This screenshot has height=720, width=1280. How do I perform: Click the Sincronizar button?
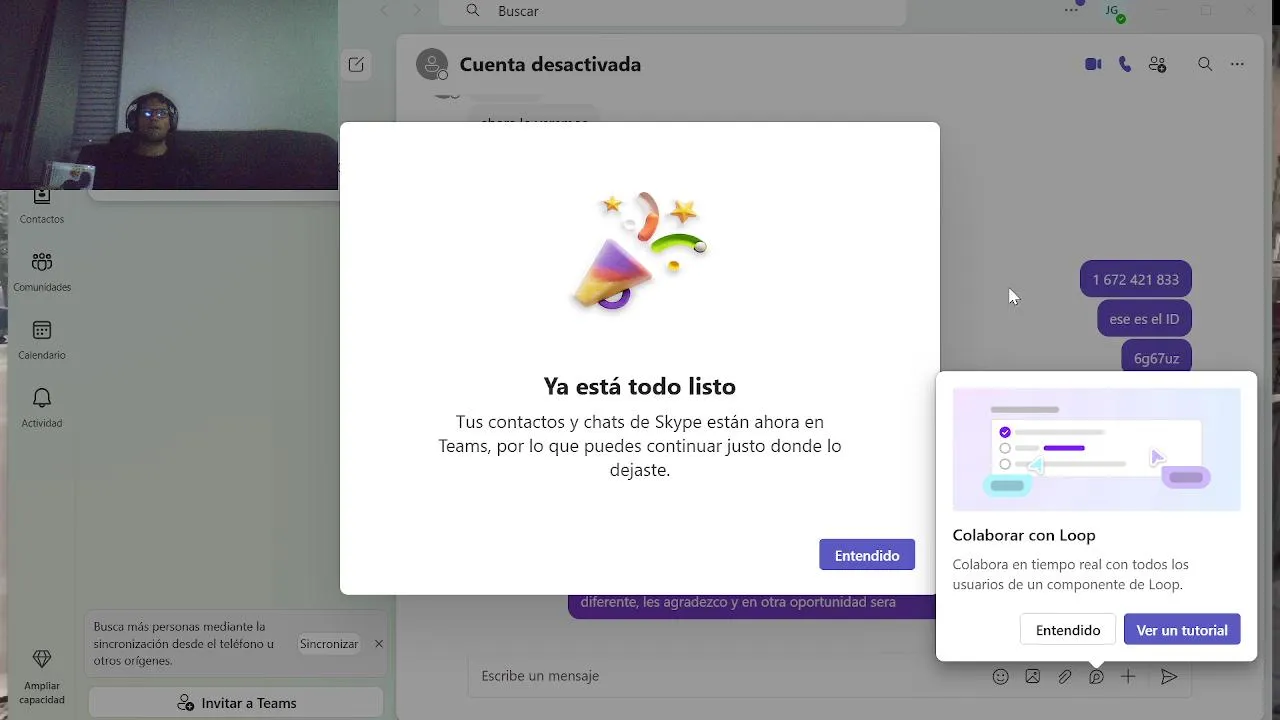(x=329, y=644)
